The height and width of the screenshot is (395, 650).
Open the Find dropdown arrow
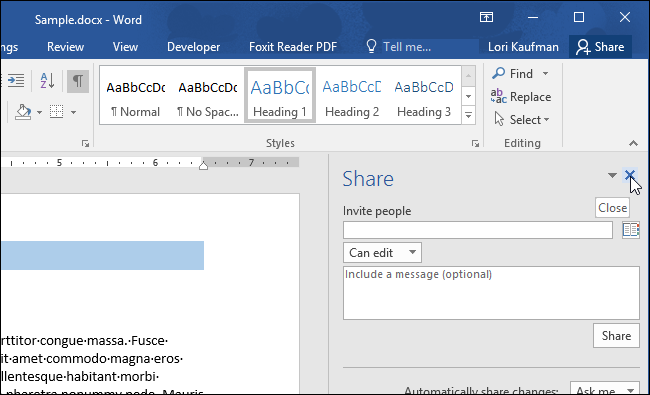point(546,74)
